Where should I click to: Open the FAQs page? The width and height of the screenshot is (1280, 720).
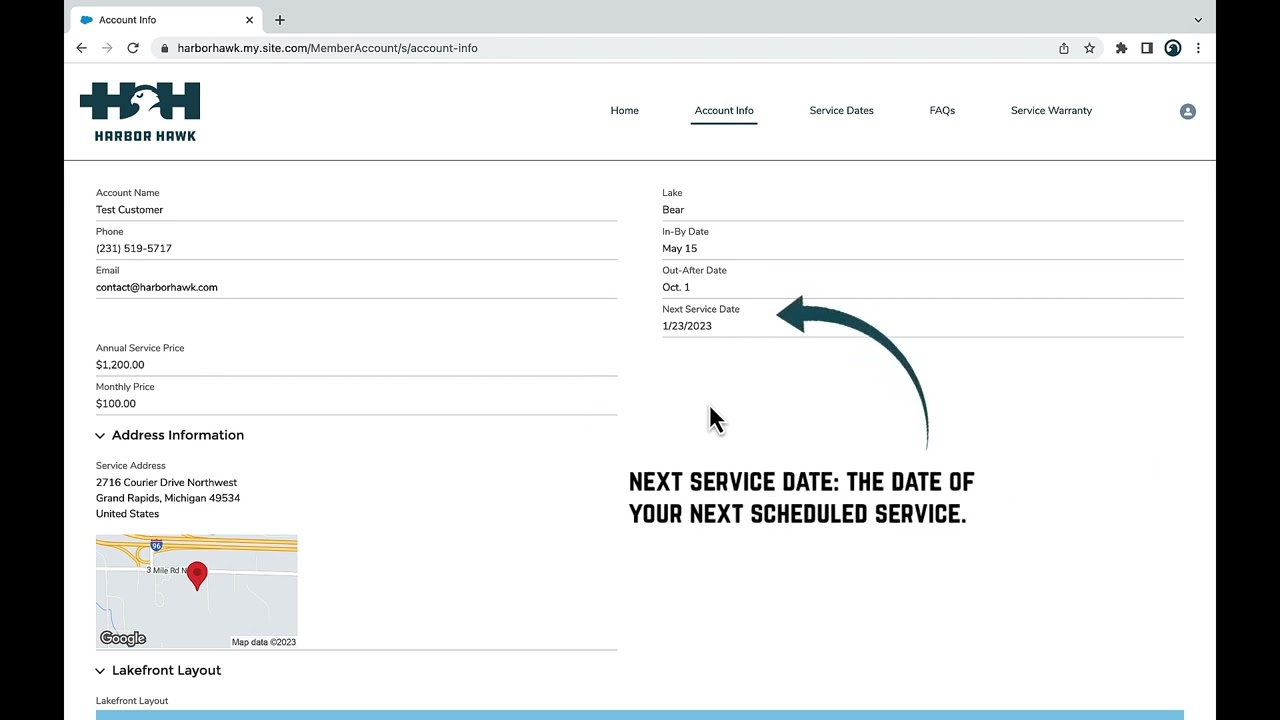(942, 111)
